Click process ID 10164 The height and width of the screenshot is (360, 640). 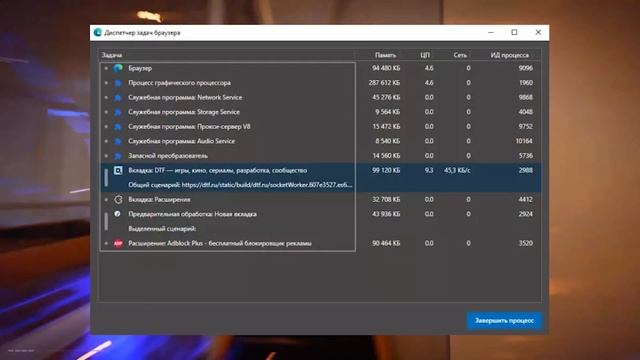524,141
